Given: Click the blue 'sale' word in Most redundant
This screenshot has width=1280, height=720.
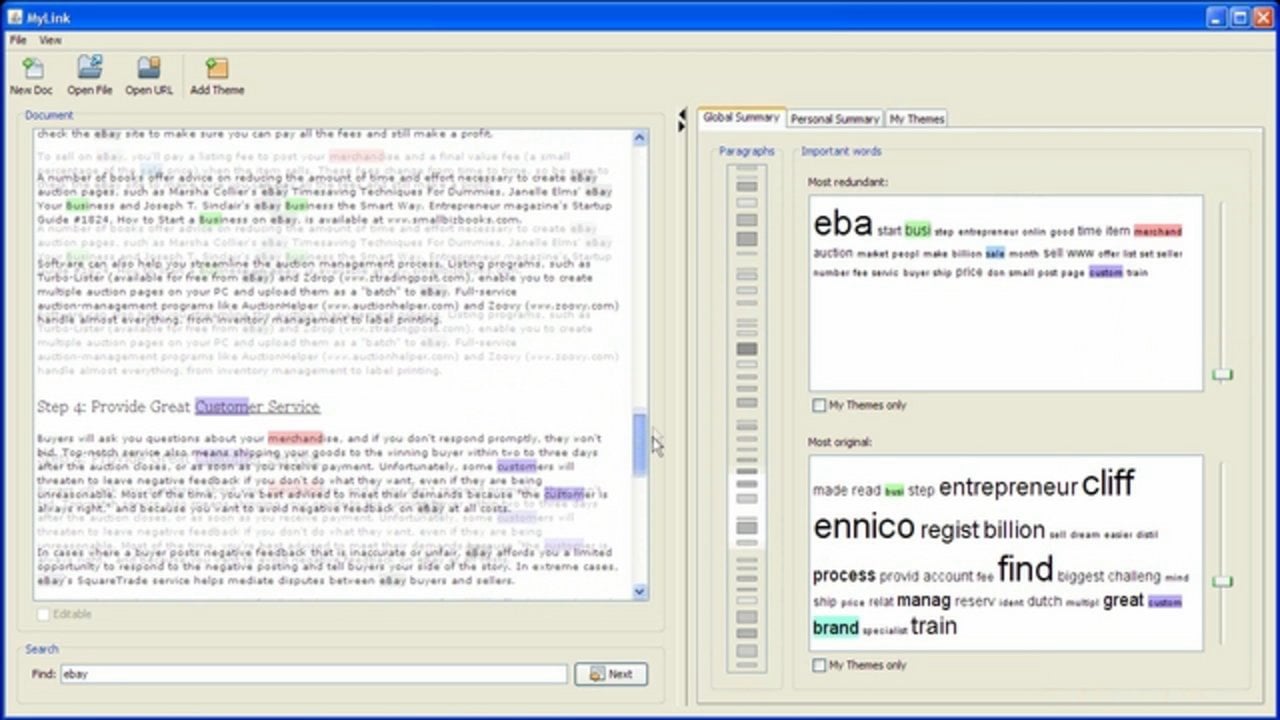Looking at the screenshot, I should point(995,254).
